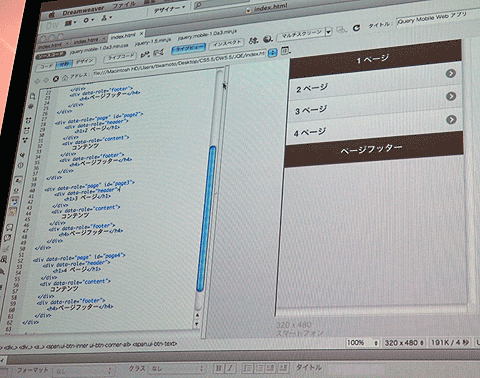Screen dimensions: 480x378
Task: Open the マルチスクリーン dropdown arrow
Action: coord(329,32)
